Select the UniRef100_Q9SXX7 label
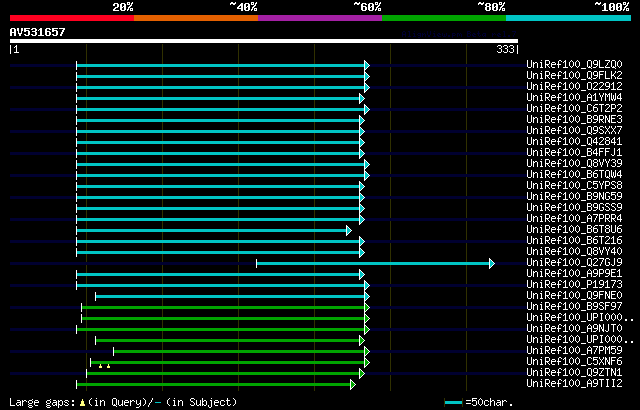 coord(574,131)
